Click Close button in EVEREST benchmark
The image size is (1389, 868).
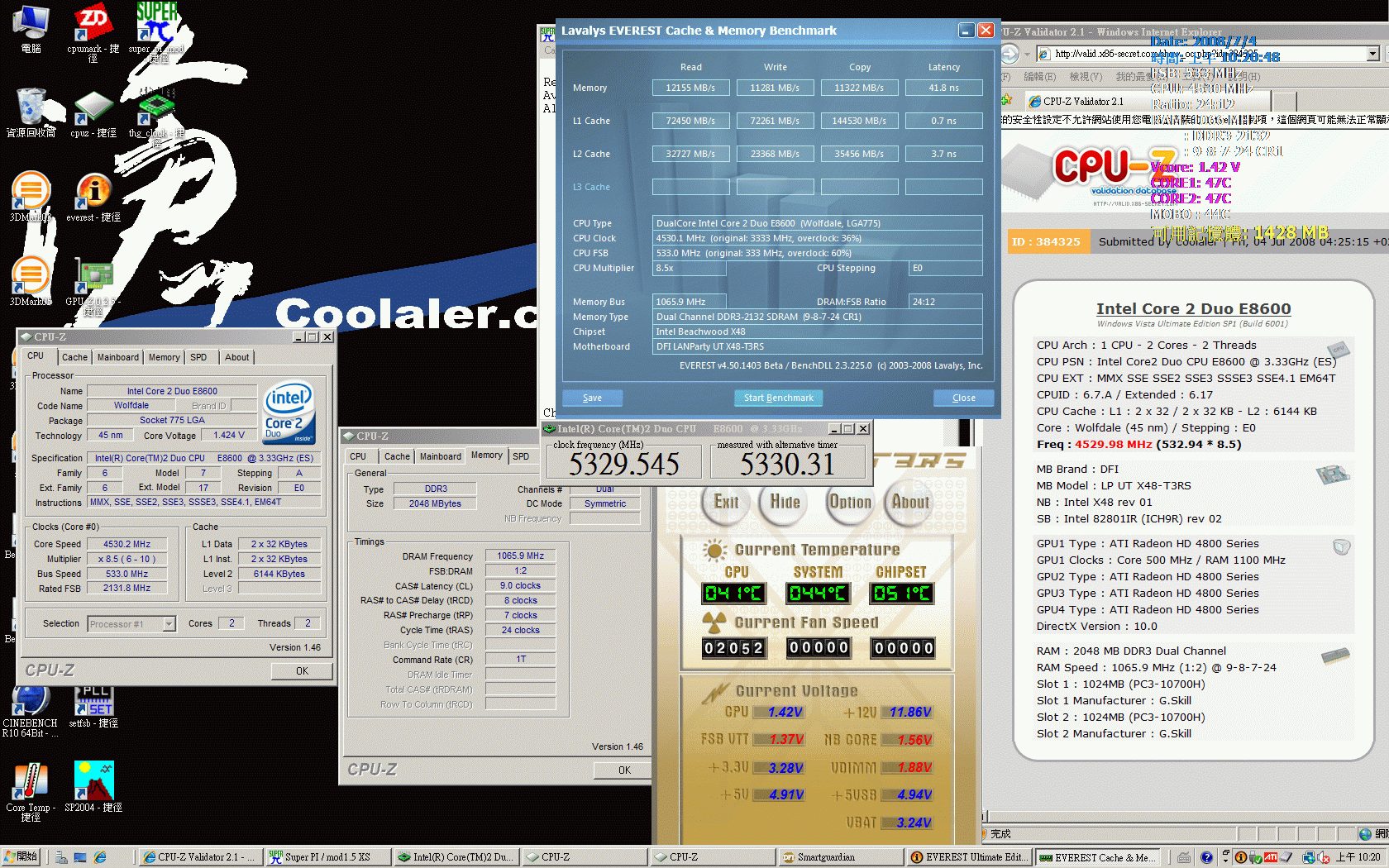[963, 398]
